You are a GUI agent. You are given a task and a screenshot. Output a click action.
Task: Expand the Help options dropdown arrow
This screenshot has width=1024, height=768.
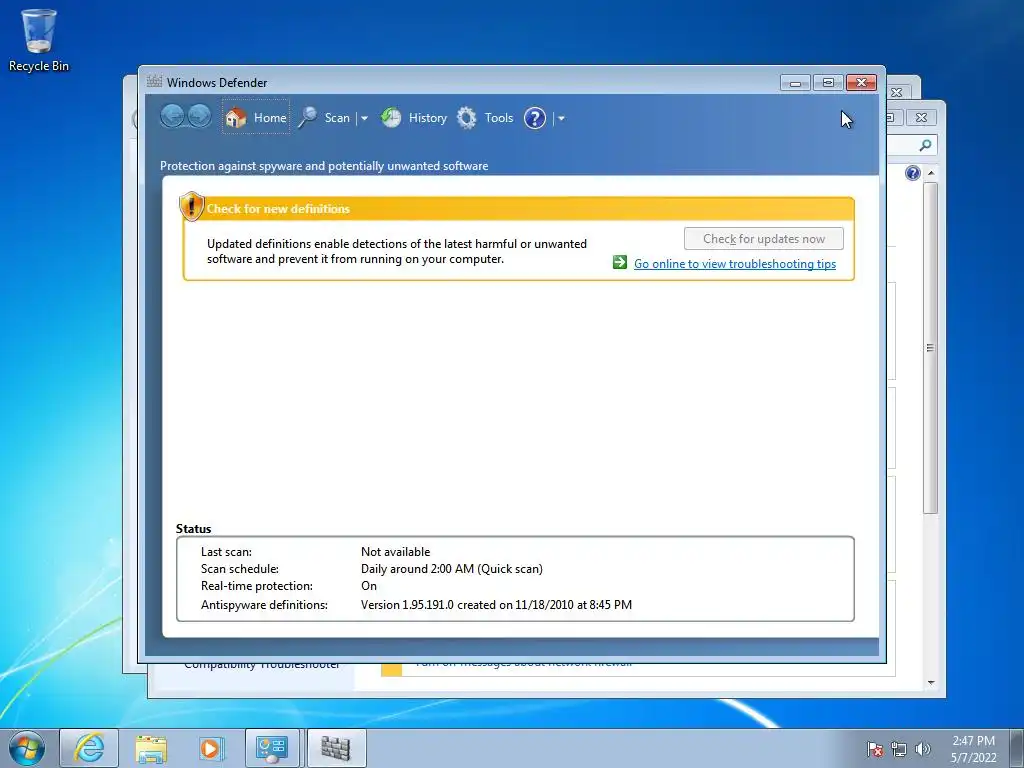[561, 118]
